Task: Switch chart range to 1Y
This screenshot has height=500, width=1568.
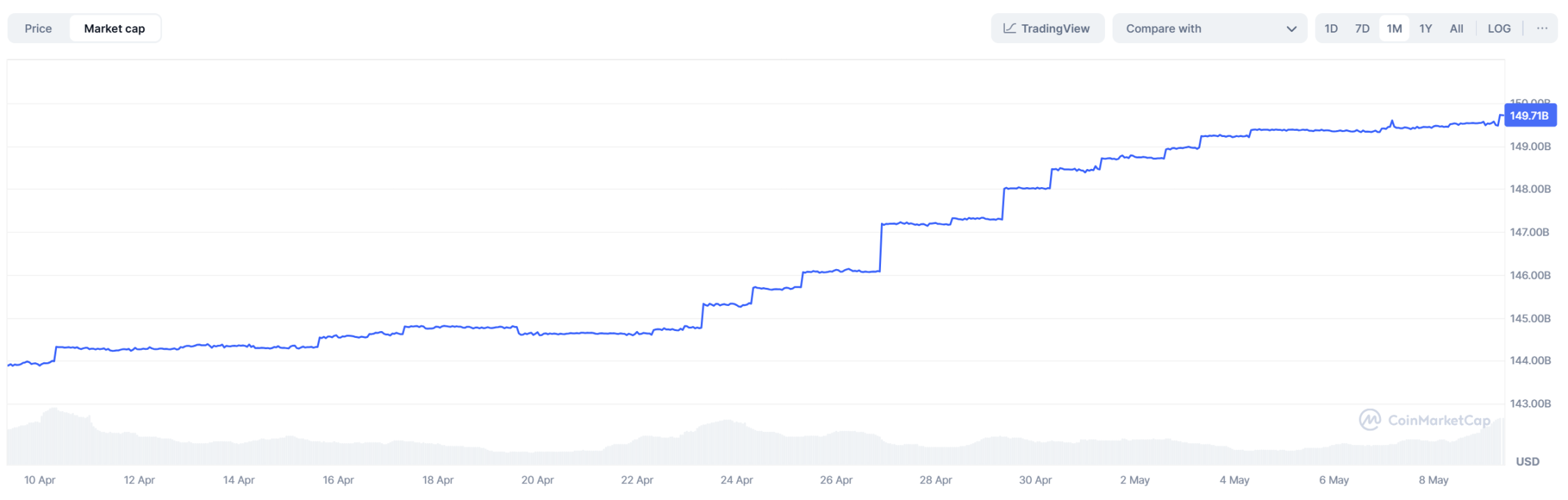Action: click(x=1425, y=29)
